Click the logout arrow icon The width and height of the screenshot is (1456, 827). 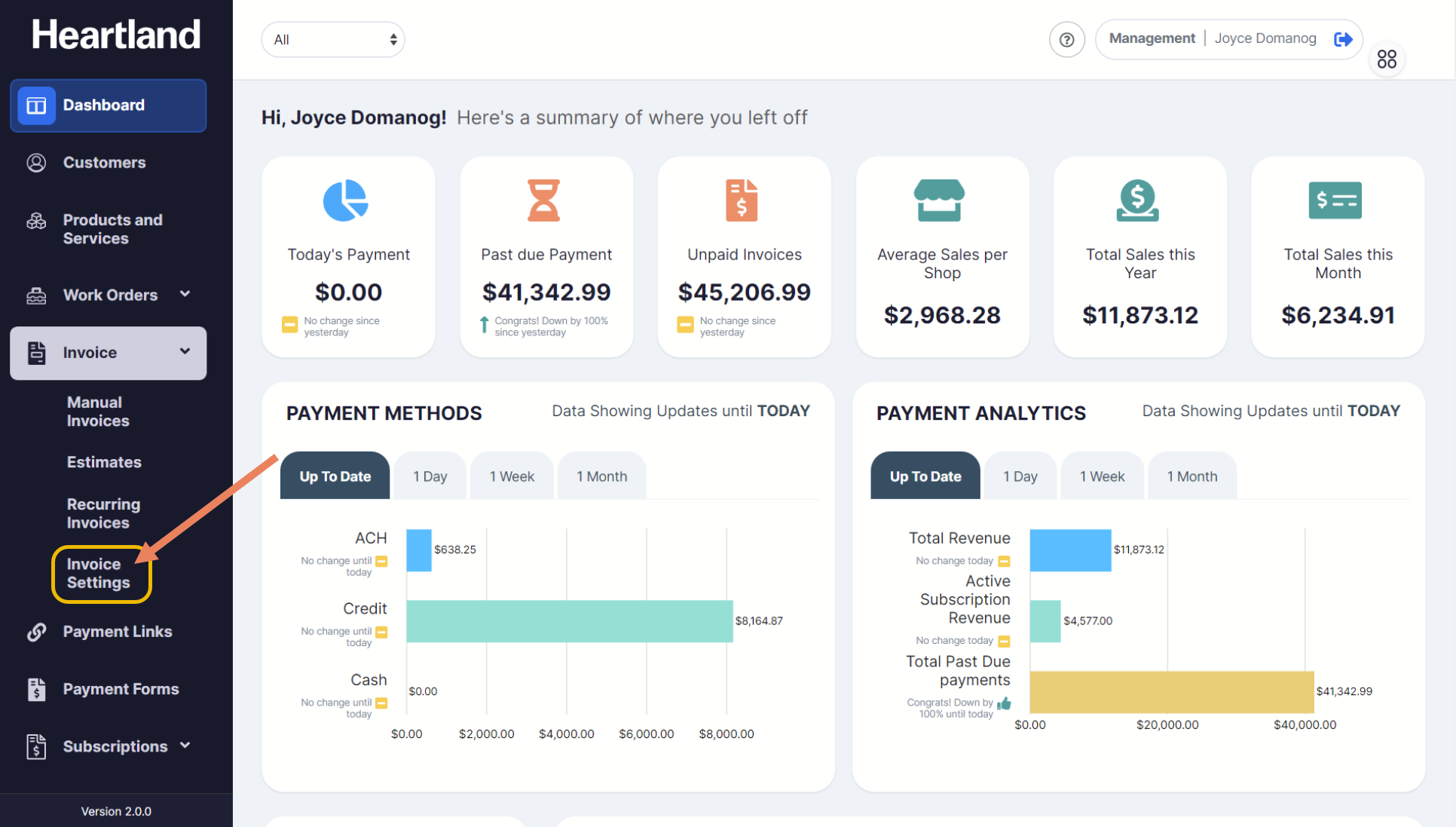(x=1342, y=39)
